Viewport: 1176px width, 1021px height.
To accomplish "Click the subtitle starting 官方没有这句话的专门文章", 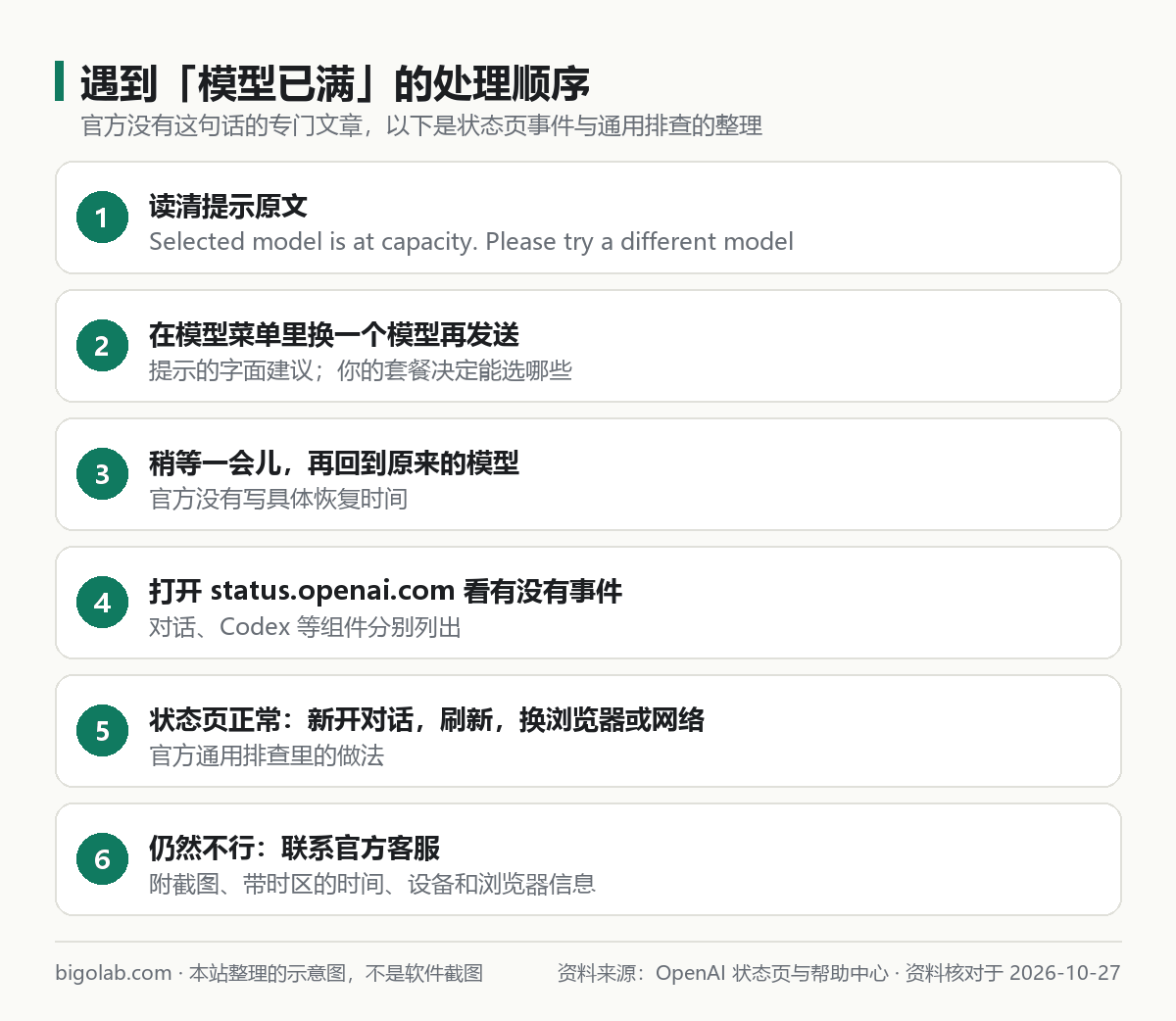I will [x=421, y=125].
